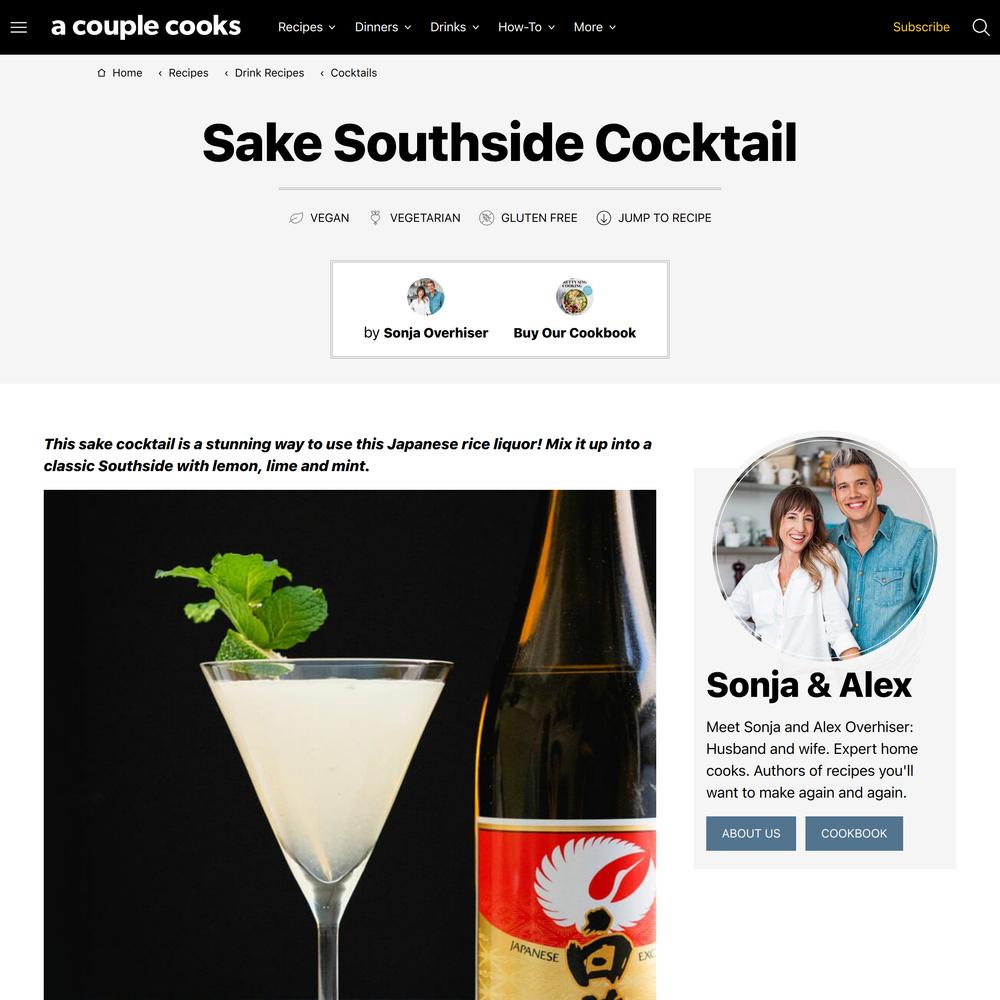
Task: Click the a couple cooks logo
Action: pos(145,27)
